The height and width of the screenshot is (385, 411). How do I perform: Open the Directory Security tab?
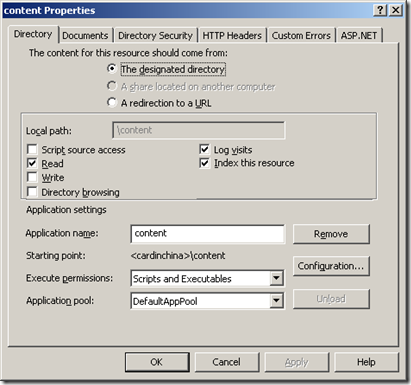tap(155, 35)
